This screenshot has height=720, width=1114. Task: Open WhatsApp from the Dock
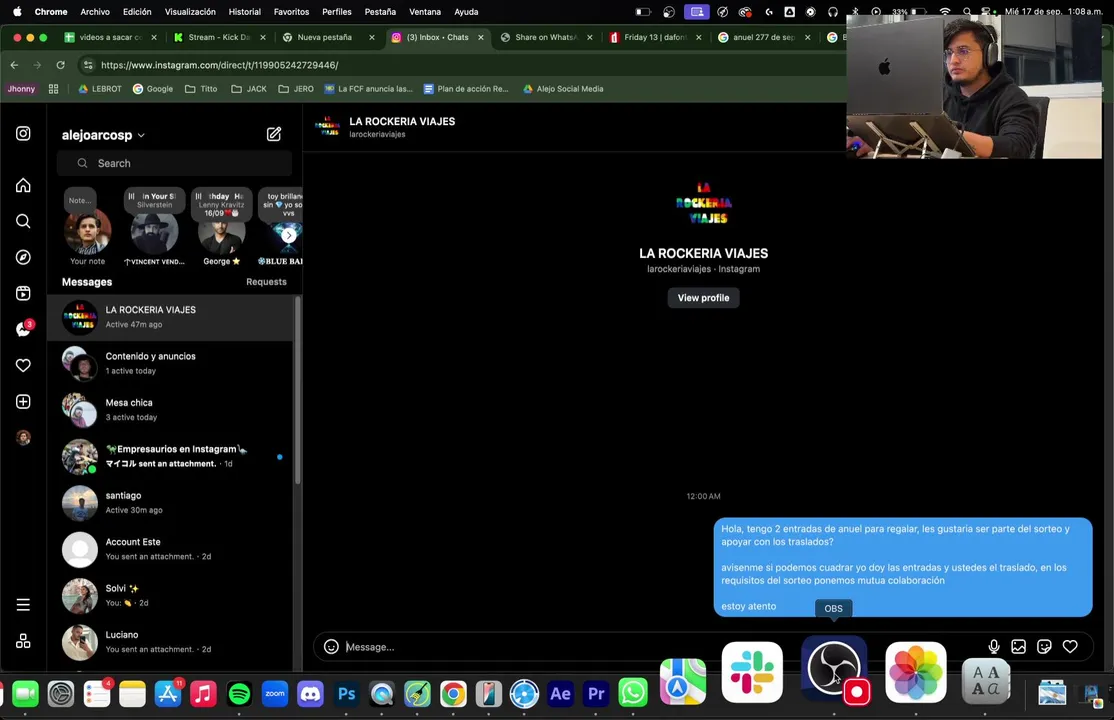click(632, 694)
